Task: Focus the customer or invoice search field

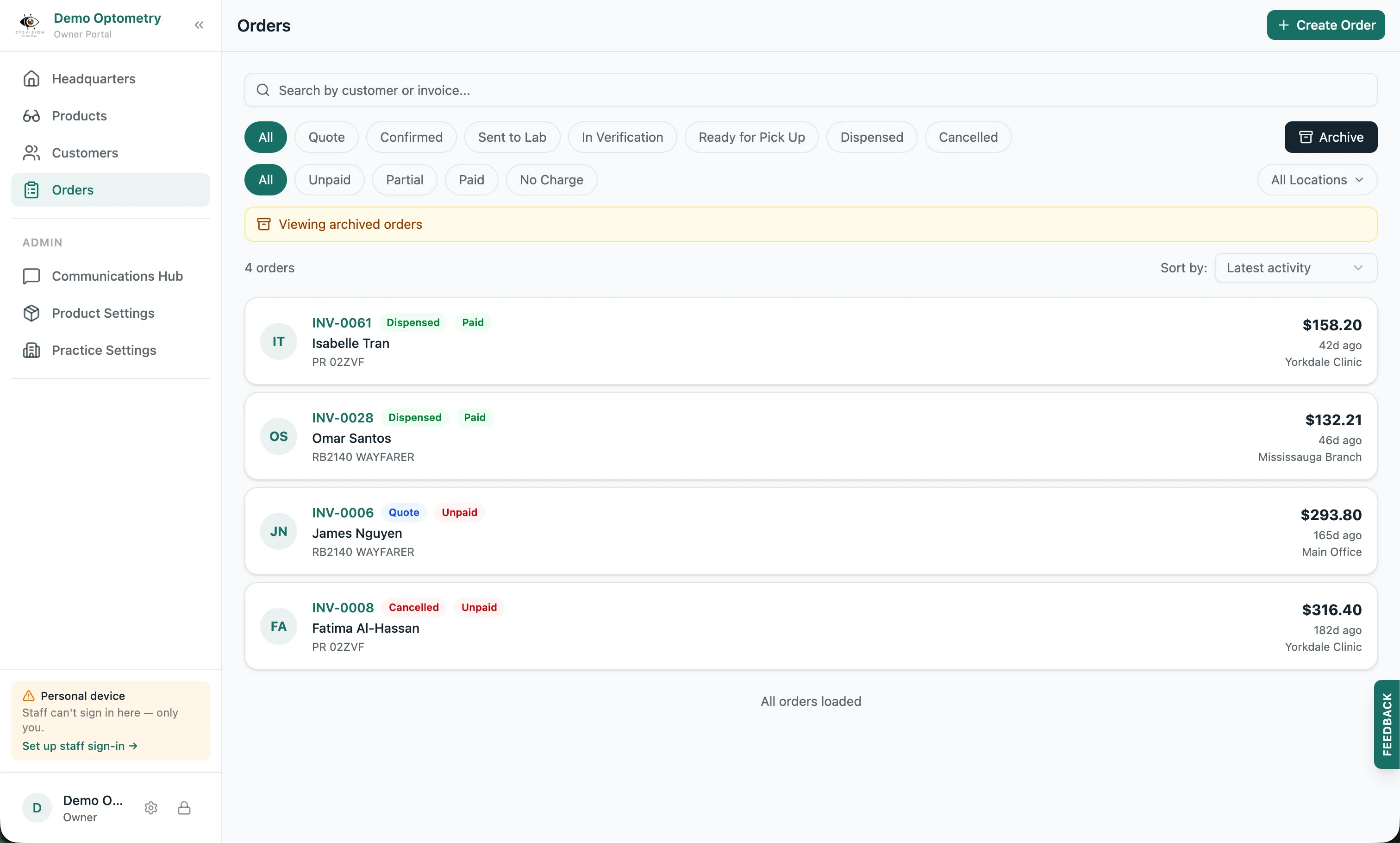Action: tap(810, 90)
